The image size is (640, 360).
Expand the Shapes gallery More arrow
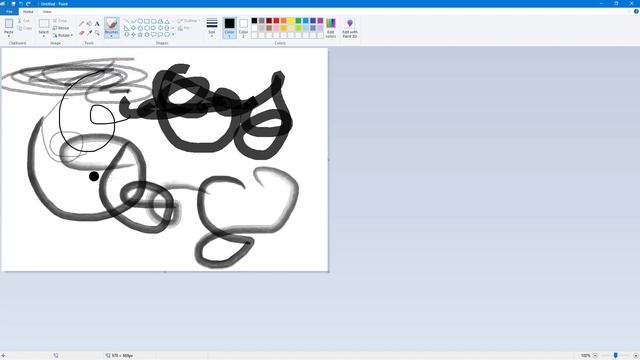point(173,35)
